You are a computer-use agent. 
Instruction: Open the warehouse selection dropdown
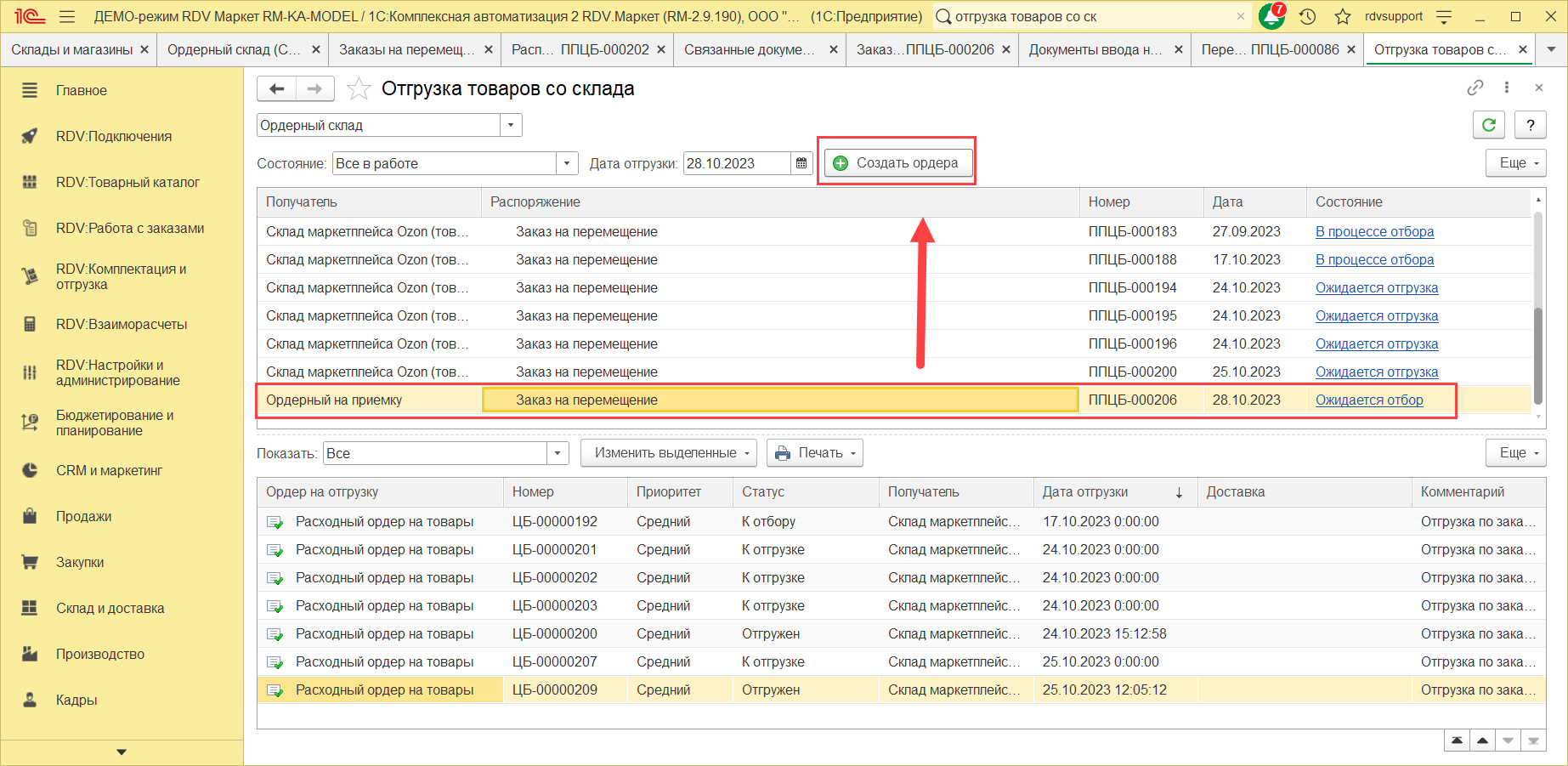coord(511,125)
